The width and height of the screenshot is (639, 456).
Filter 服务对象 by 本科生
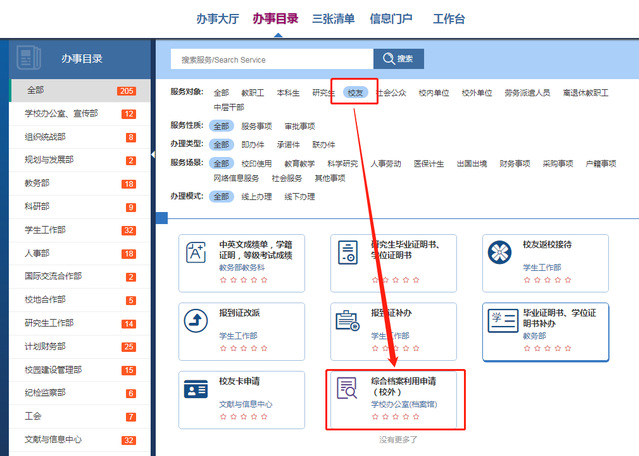(288, 93)
